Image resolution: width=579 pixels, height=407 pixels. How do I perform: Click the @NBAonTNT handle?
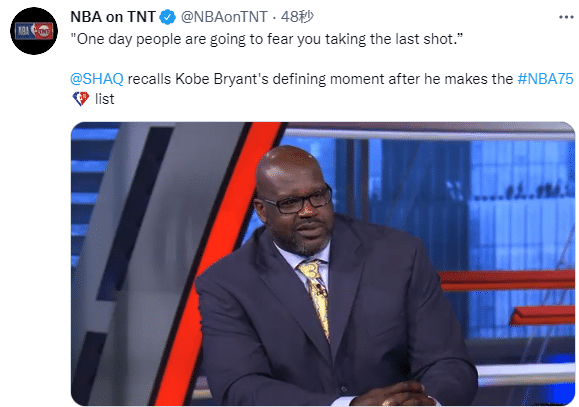[224, 17]
